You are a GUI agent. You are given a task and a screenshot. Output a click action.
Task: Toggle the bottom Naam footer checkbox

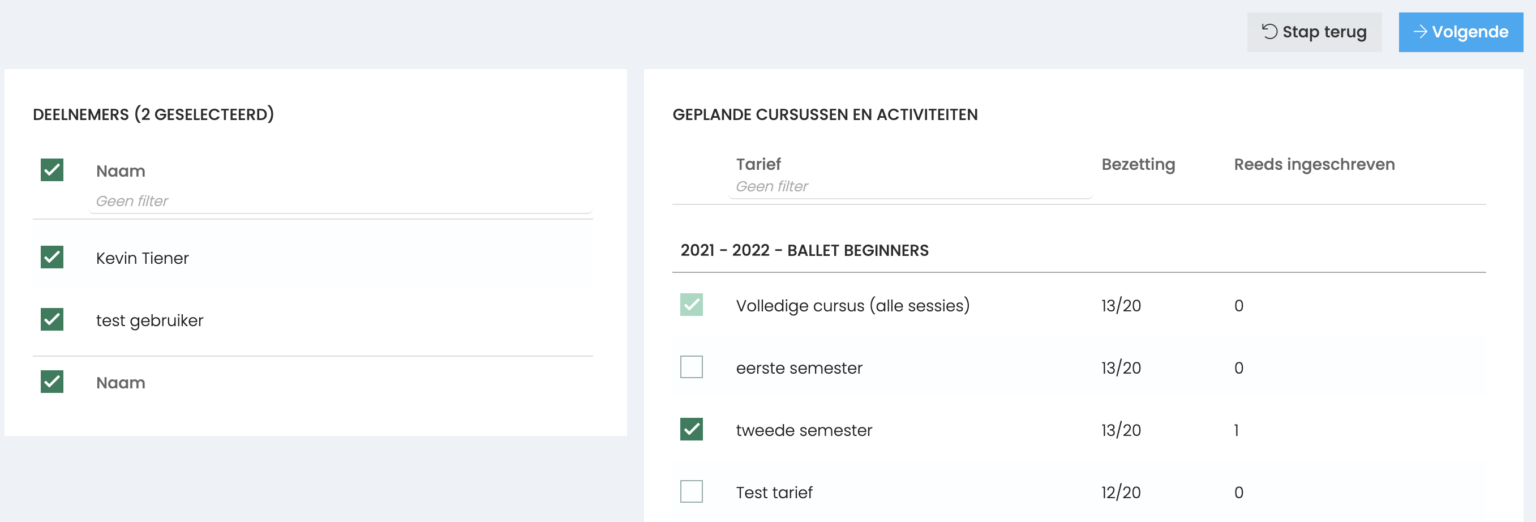click(52, 382)
